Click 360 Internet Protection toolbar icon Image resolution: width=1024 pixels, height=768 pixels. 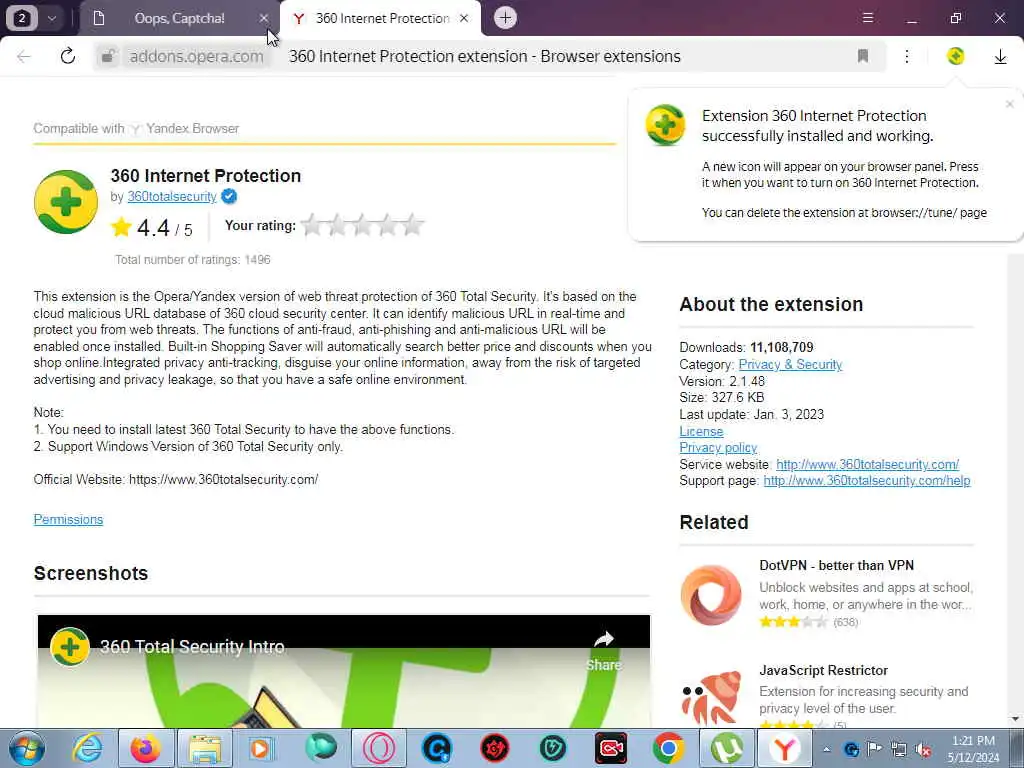coord(955,56)
